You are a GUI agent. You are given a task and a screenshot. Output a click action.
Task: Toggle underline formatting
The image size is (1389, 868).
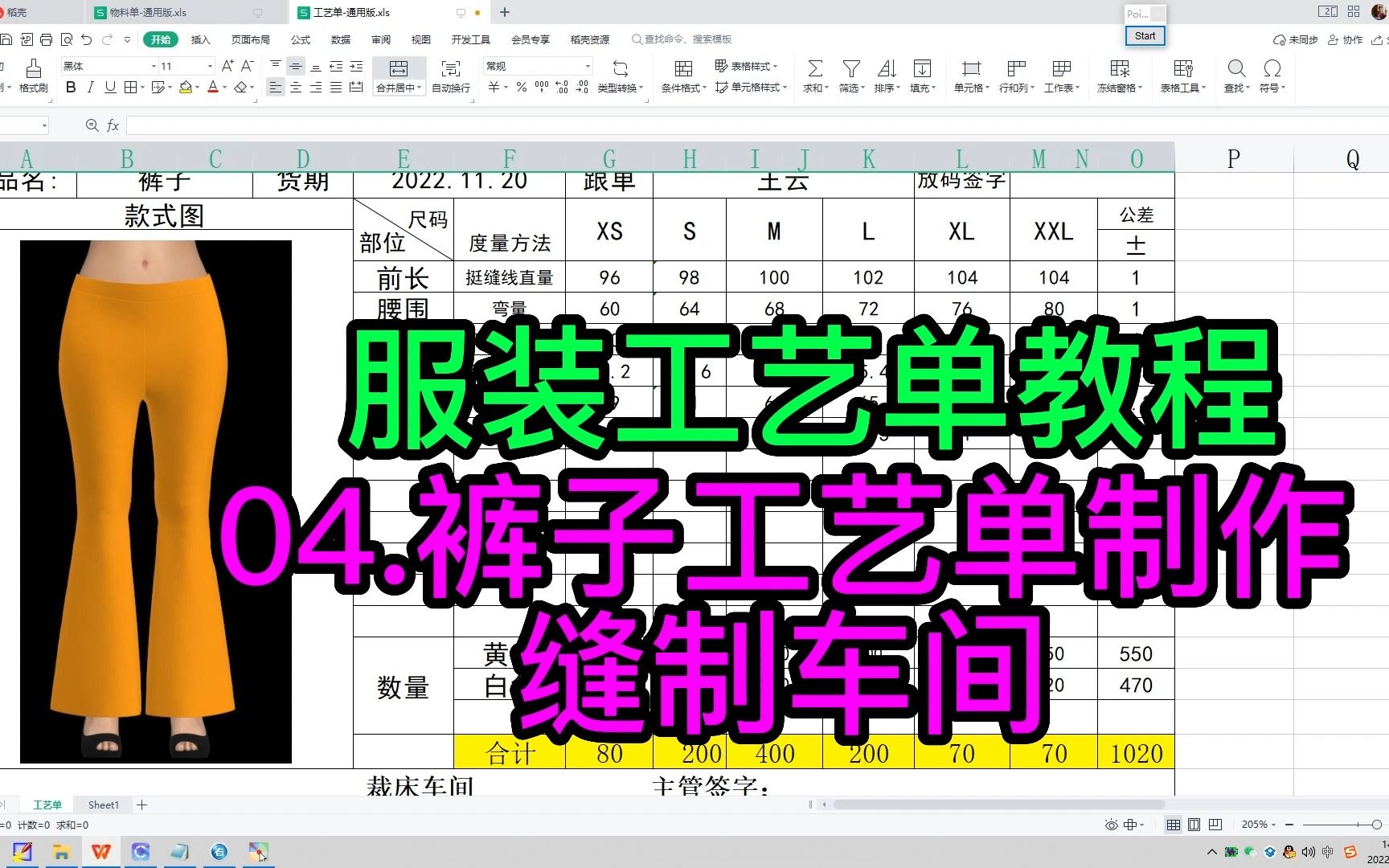pos(110,88)
